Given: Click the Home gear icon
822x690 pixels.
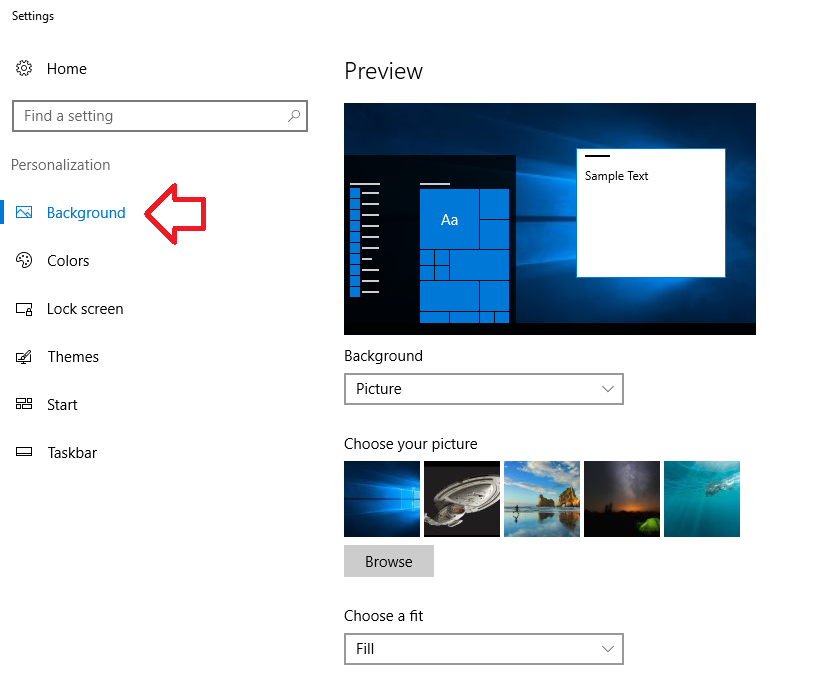Looking at the screenshot, I should pos(24,68).
